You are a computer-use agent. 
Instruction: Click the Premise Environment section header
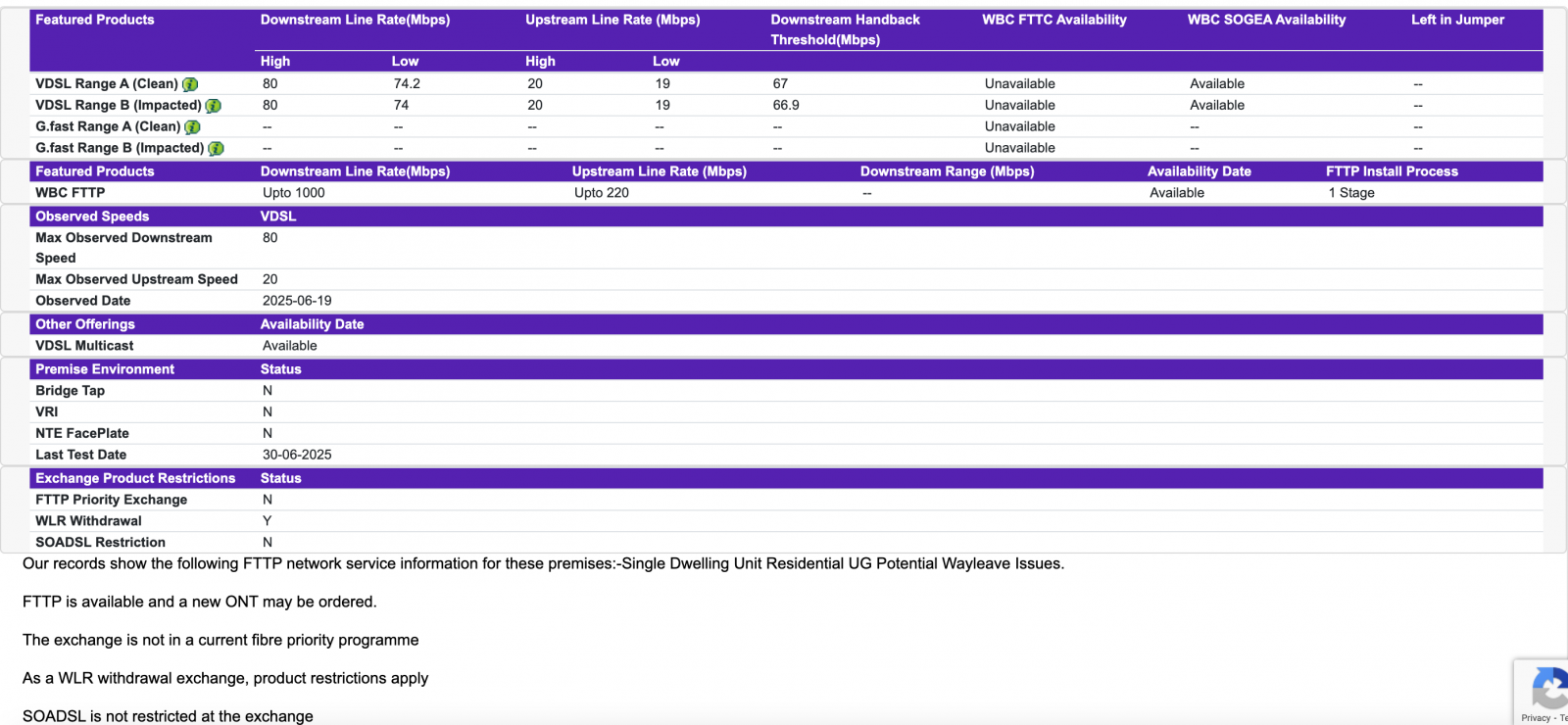pos(105,369)
